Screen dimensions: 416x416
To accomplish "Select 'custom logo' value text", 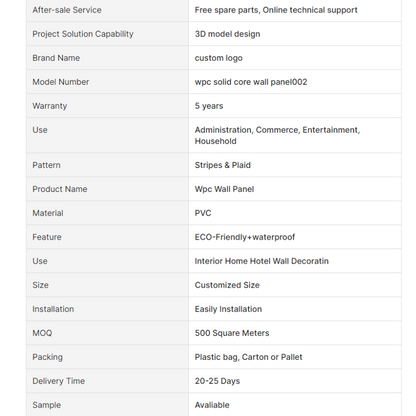I will coord(218,58).
